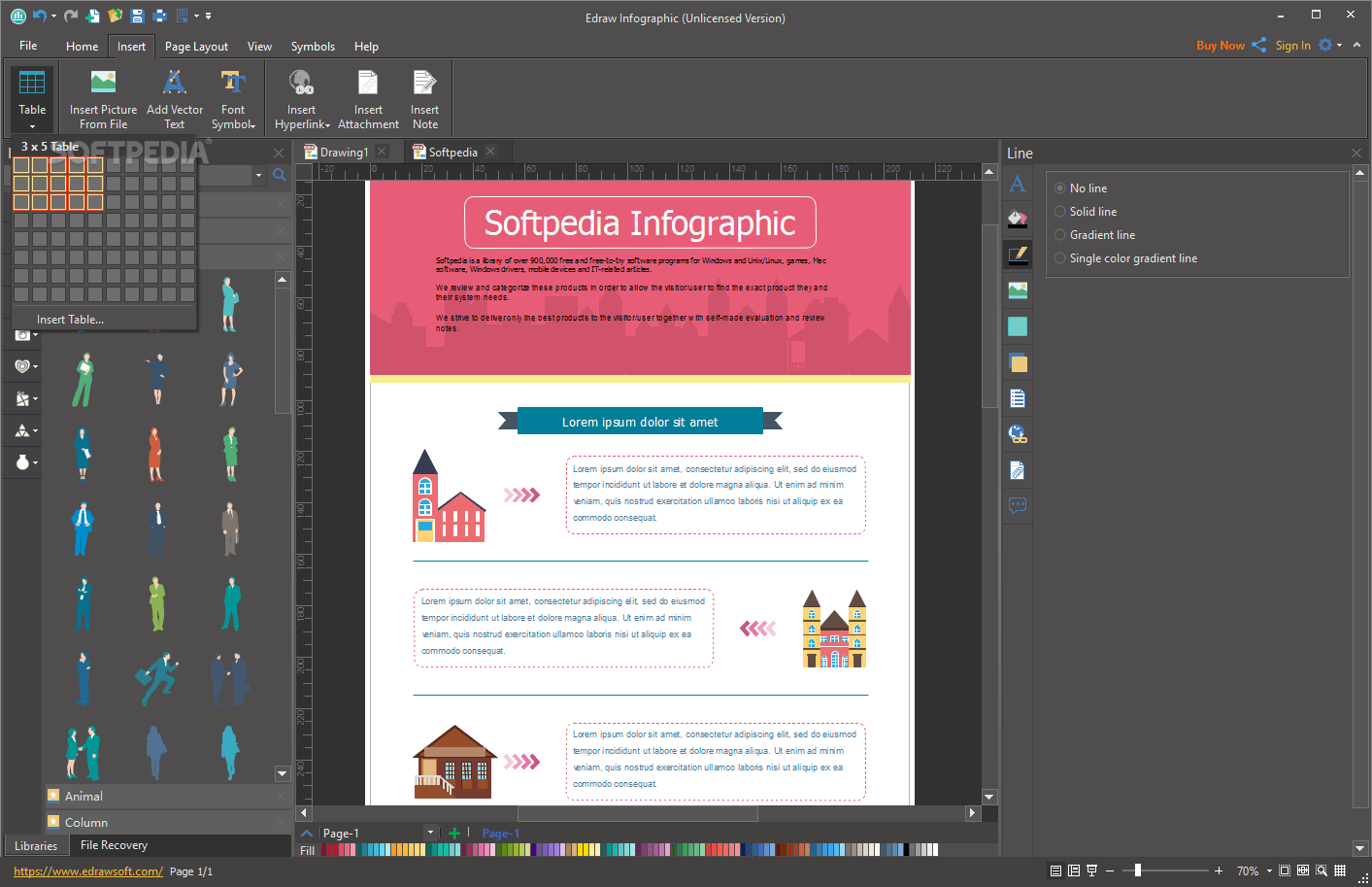Screen dimensions: 1372x887
Task: Switch to the Page Layout ribbon tab
Action: click(x=196, y=46)
